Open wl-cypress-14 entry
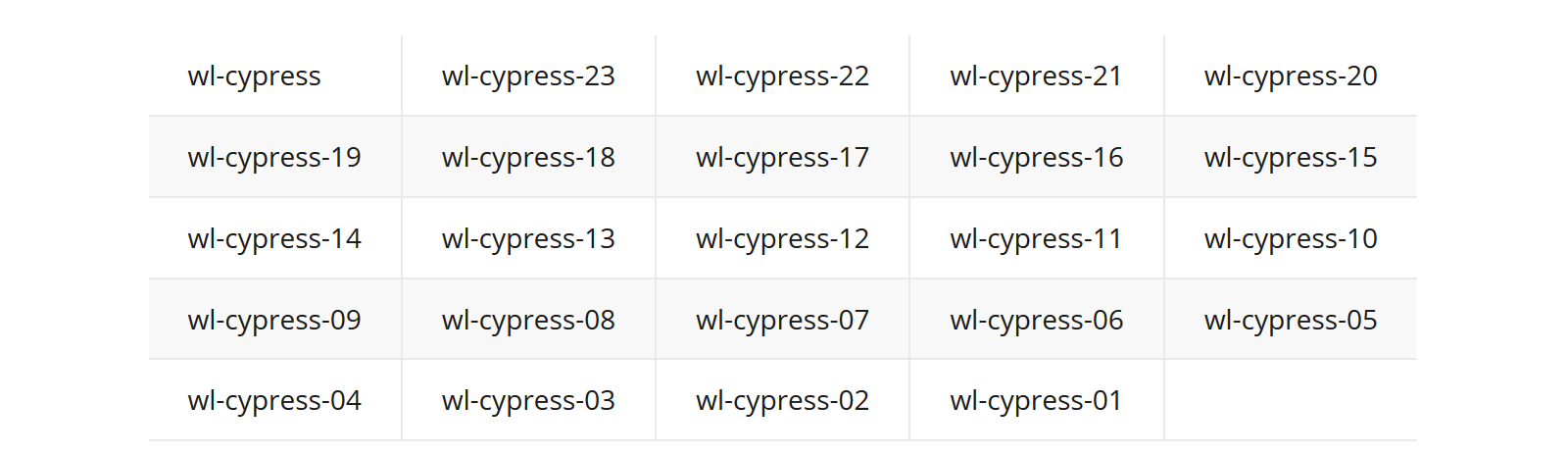The width and height of the screenshot is (1568, 455). point(274,239)
